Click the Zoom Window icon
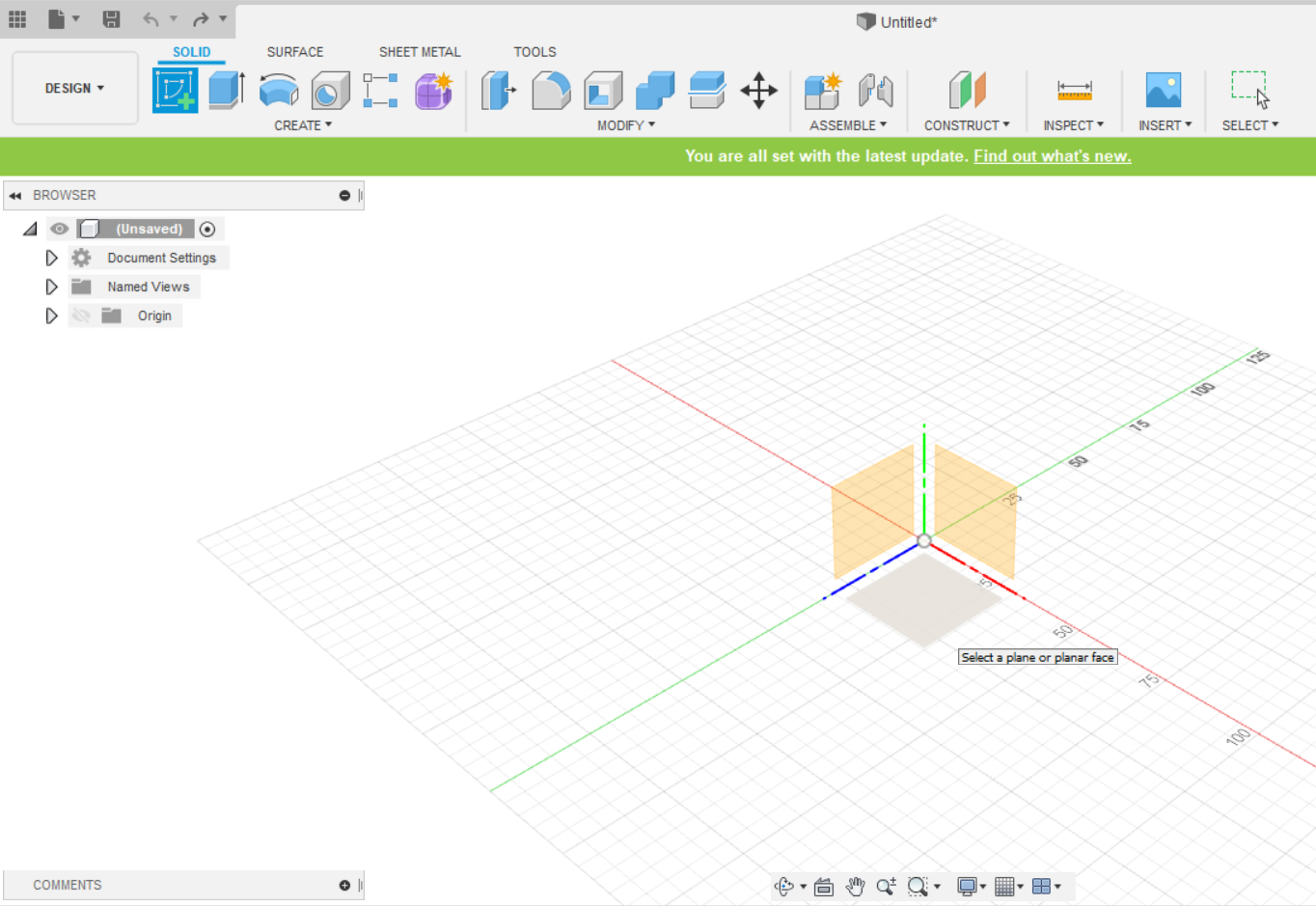 click(918, 887)
